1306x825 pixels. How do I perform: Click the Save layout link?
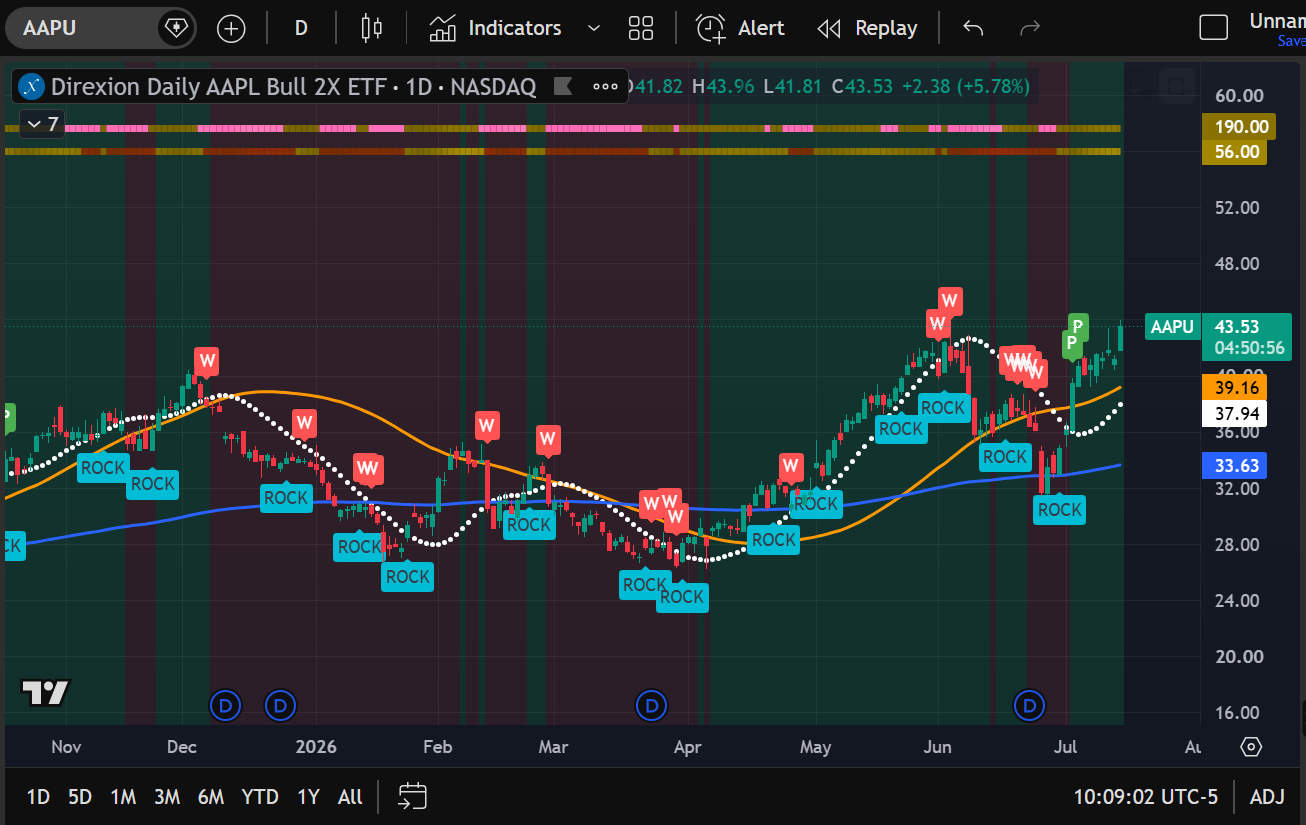tap(1291, 41)
